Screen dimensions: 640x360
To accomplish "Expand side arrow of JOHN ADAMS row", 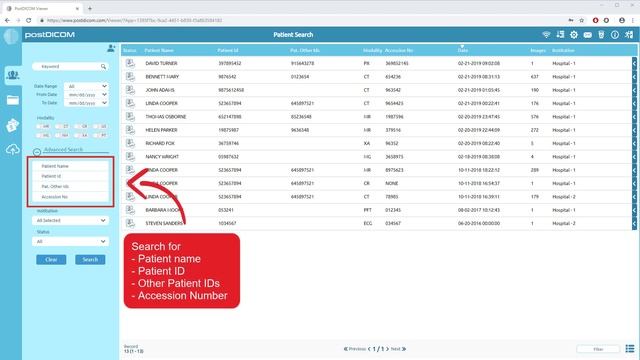I will coord(634,90).
